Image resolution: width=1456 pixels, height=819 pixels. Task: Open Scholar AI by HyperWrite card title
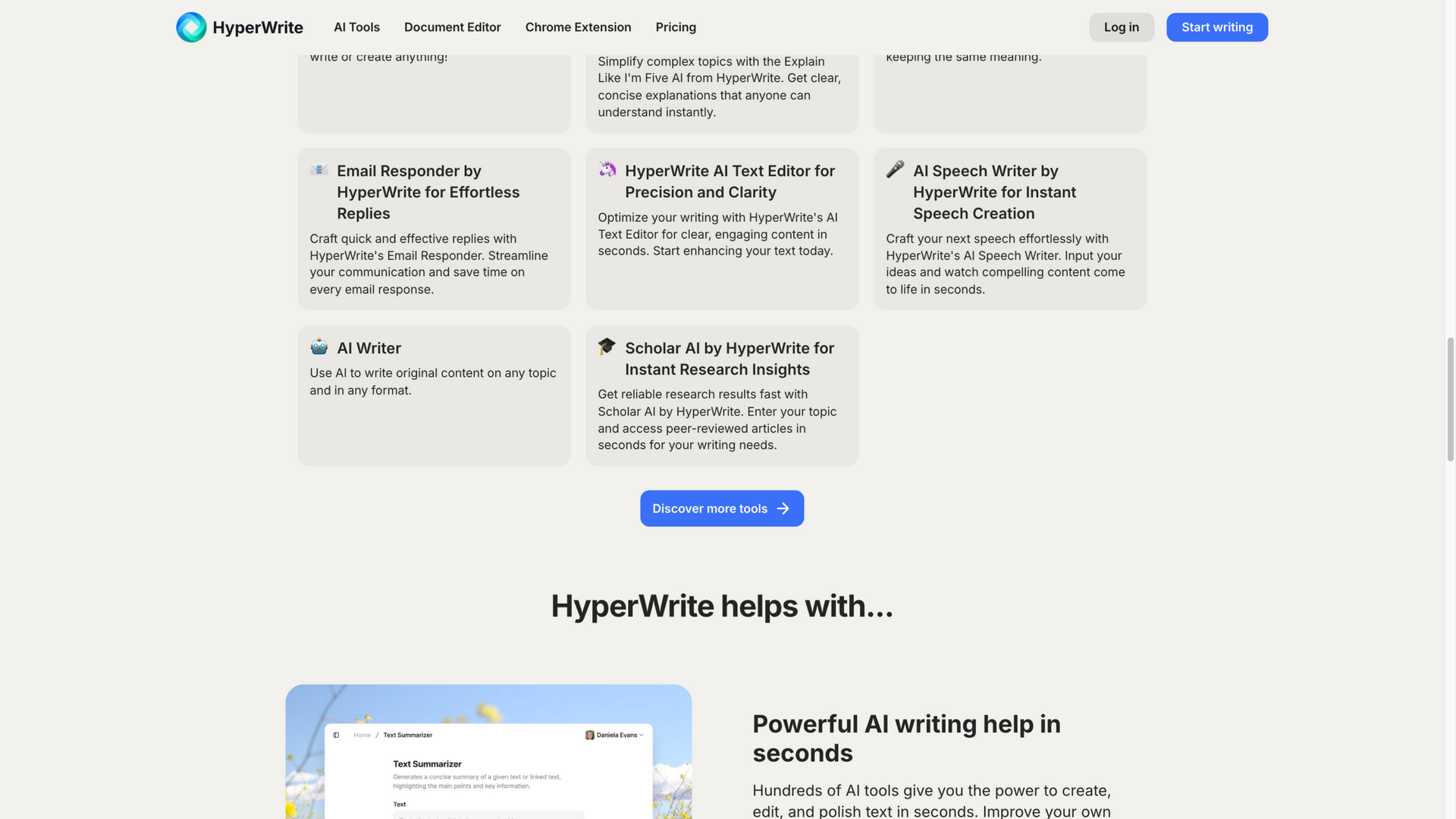730,359
